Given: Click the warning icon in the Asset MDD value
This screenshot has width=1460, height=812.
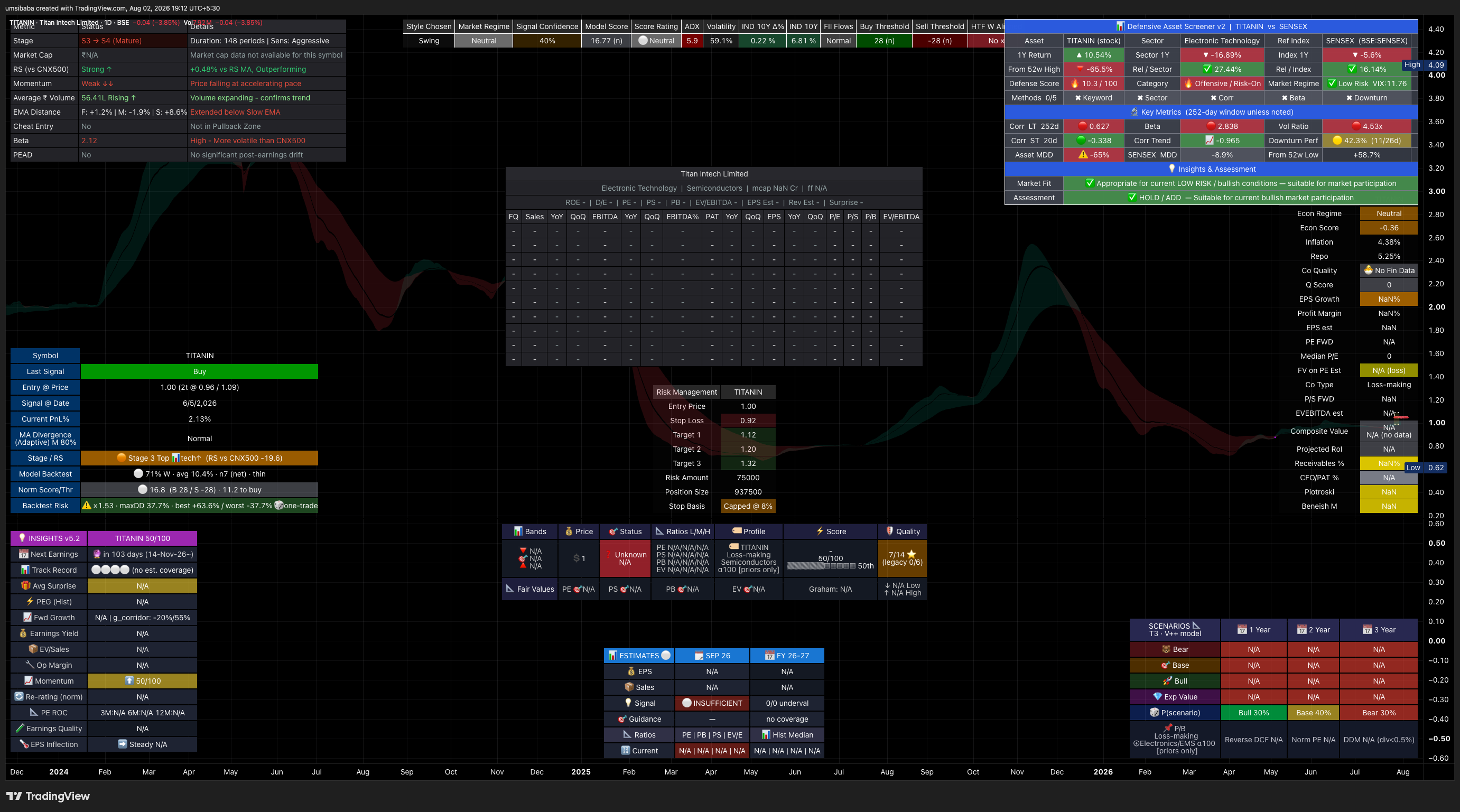Looking at the screenshot, I should pos(1083,155).
